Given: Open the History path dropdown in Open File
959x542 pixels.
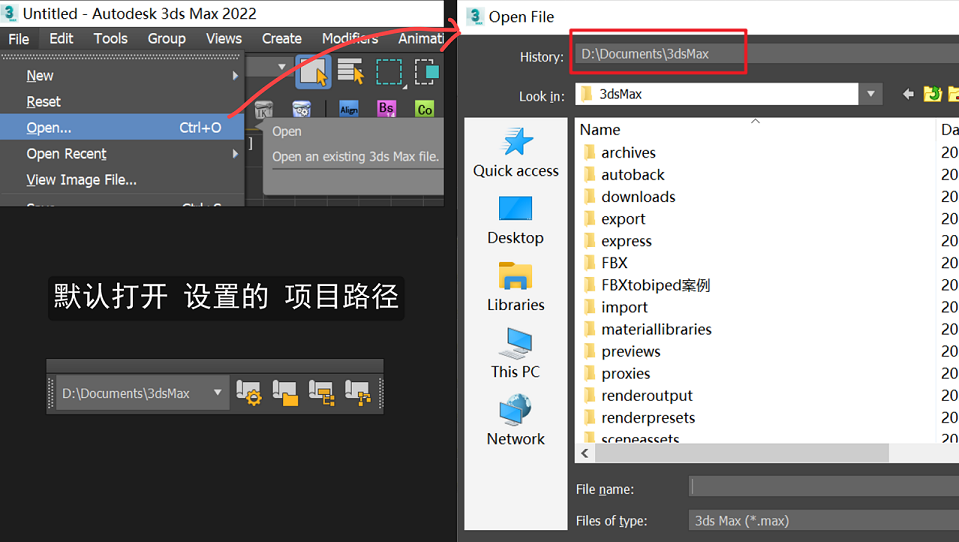Looking at the screenshot, I should (767, 54).
